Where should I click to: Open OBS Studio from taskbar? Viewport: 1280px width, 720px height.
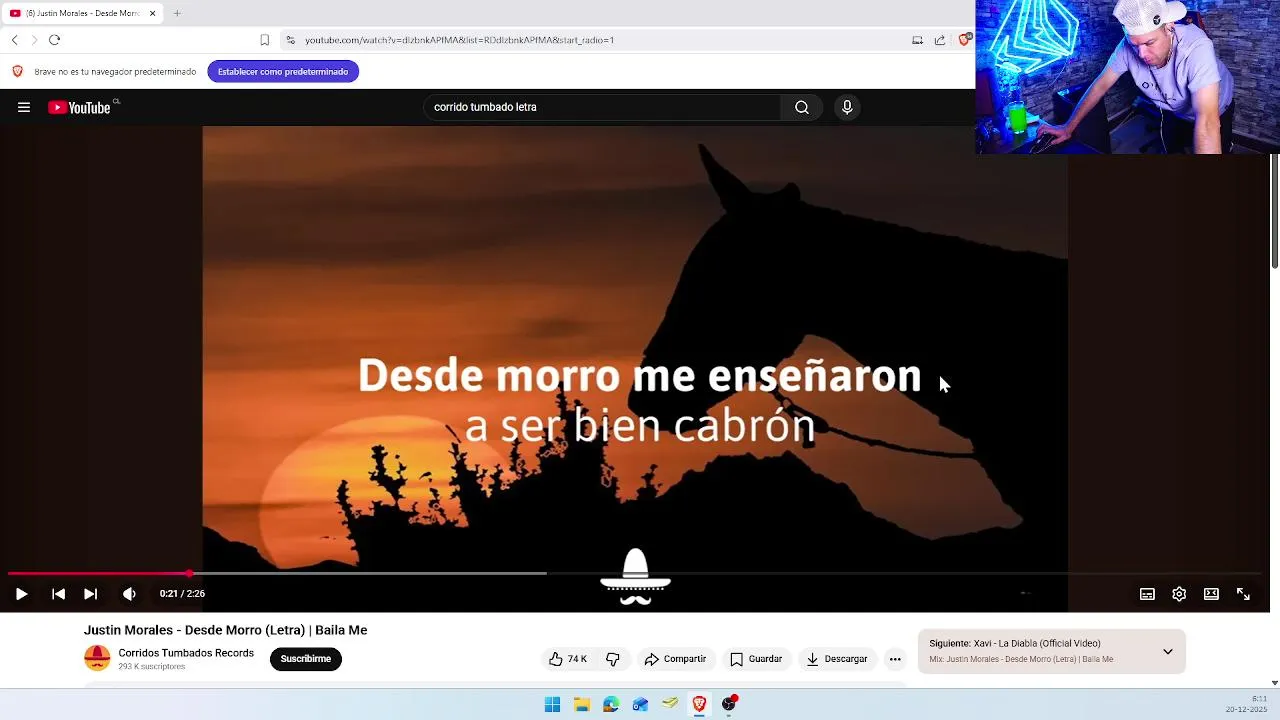(x=729, y=704)
